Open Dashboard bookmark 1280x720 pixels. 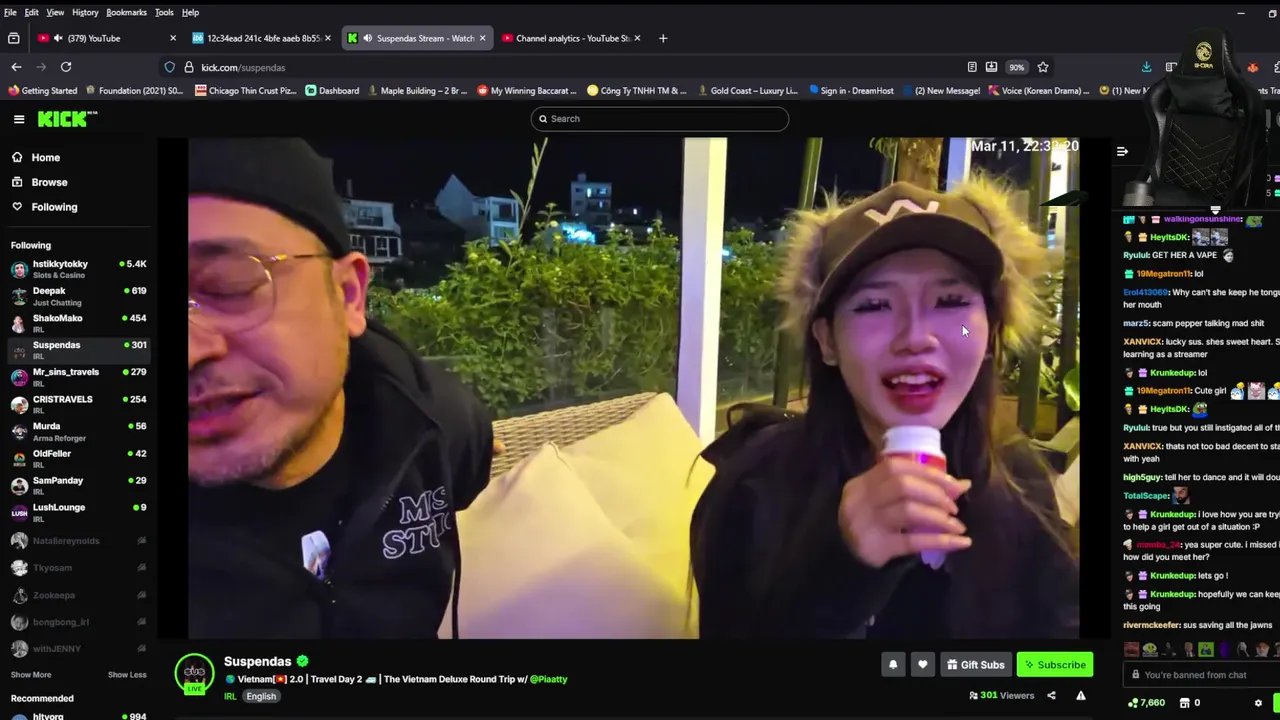pyautogui.click(x=332, y=91)
